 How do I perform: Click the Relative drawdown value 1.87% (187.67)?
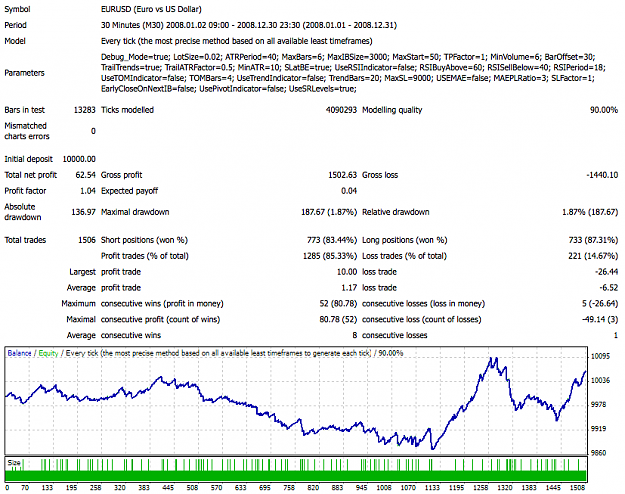click(x=590, y=212)
